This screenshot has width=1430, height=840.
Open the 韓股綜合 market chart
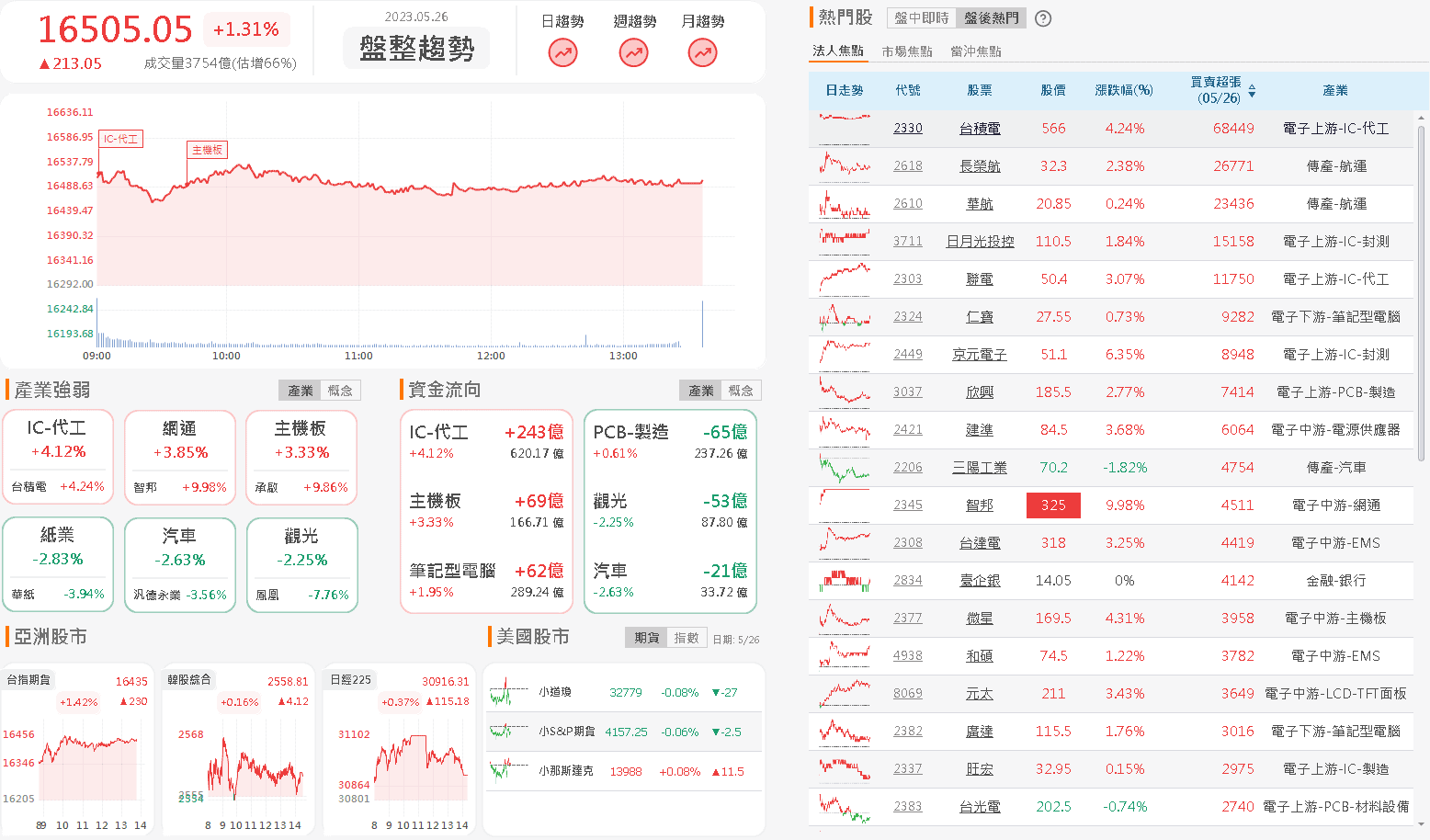click(x=238, y=749)
